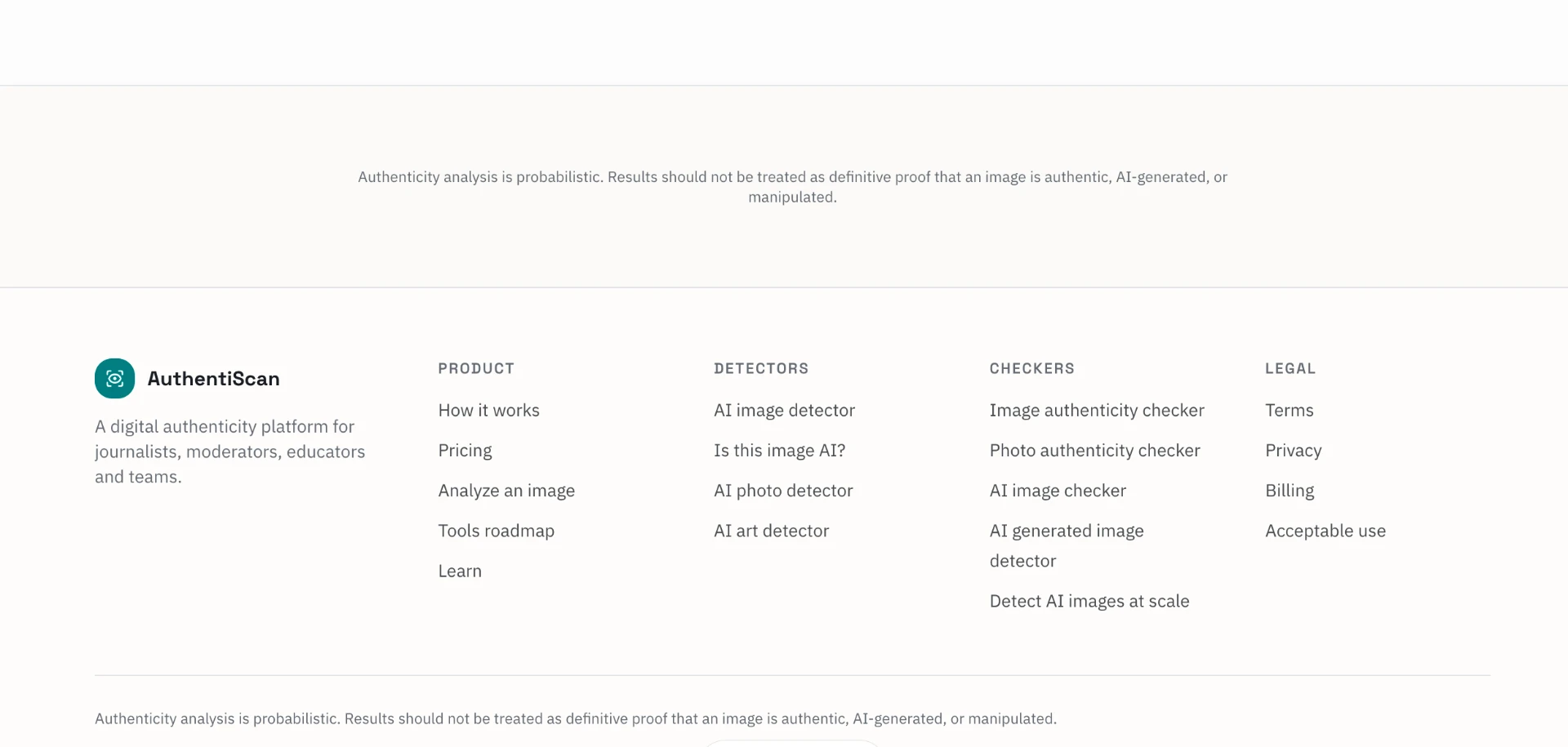The width and height of the screenshot is (1568, 747).
Task: Select the AI art detector link
Action: (771, 531)
